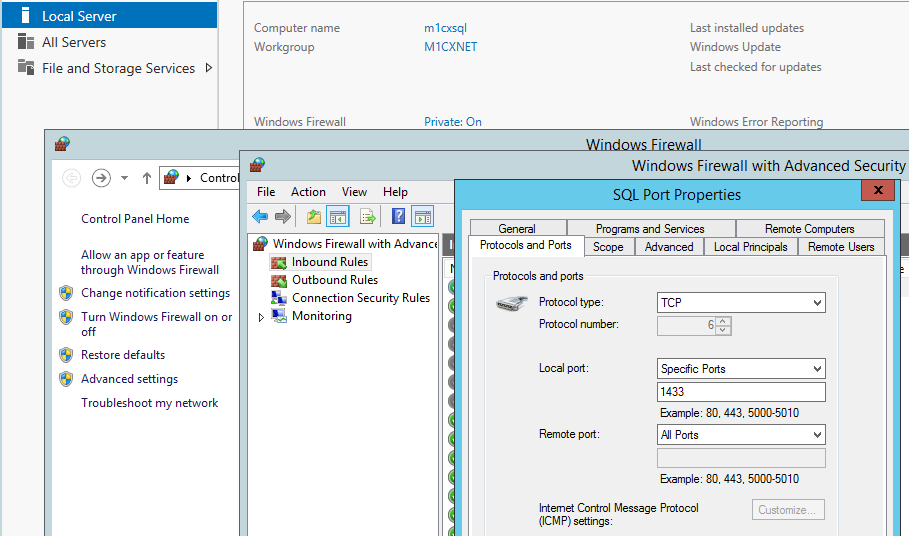Viewport: 909px width, 536px height.
Task: Switch to Local Principals tab
Action: tap(750, 247)
